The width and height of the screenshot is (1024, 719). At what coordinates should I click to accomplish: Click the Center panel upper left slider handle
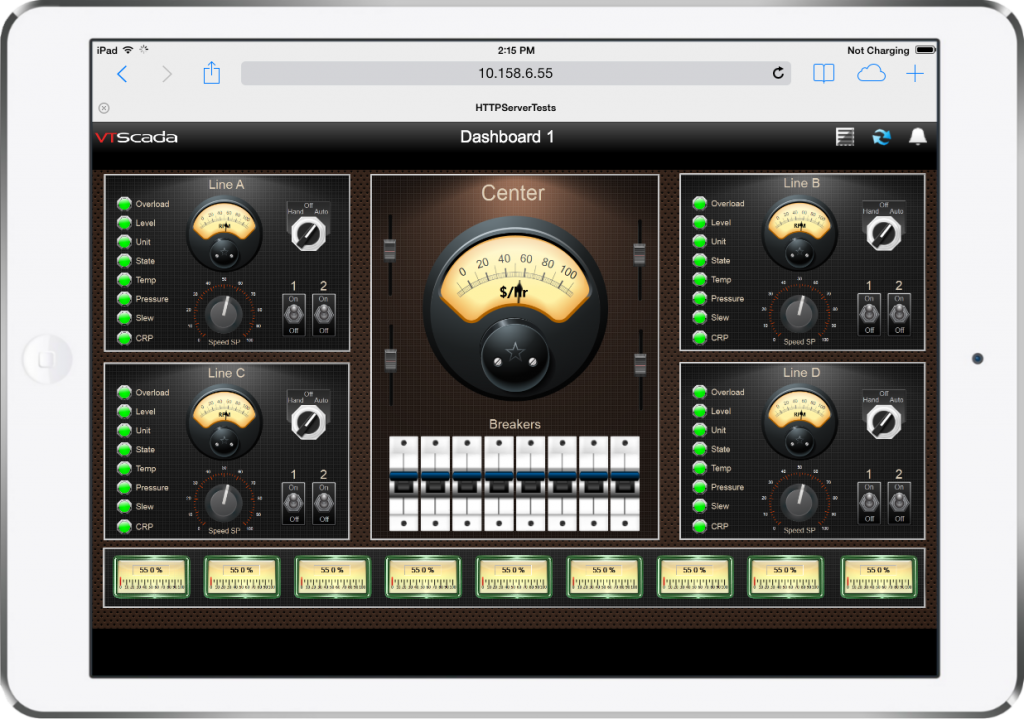pyautogui.click(x=389, y=250)
